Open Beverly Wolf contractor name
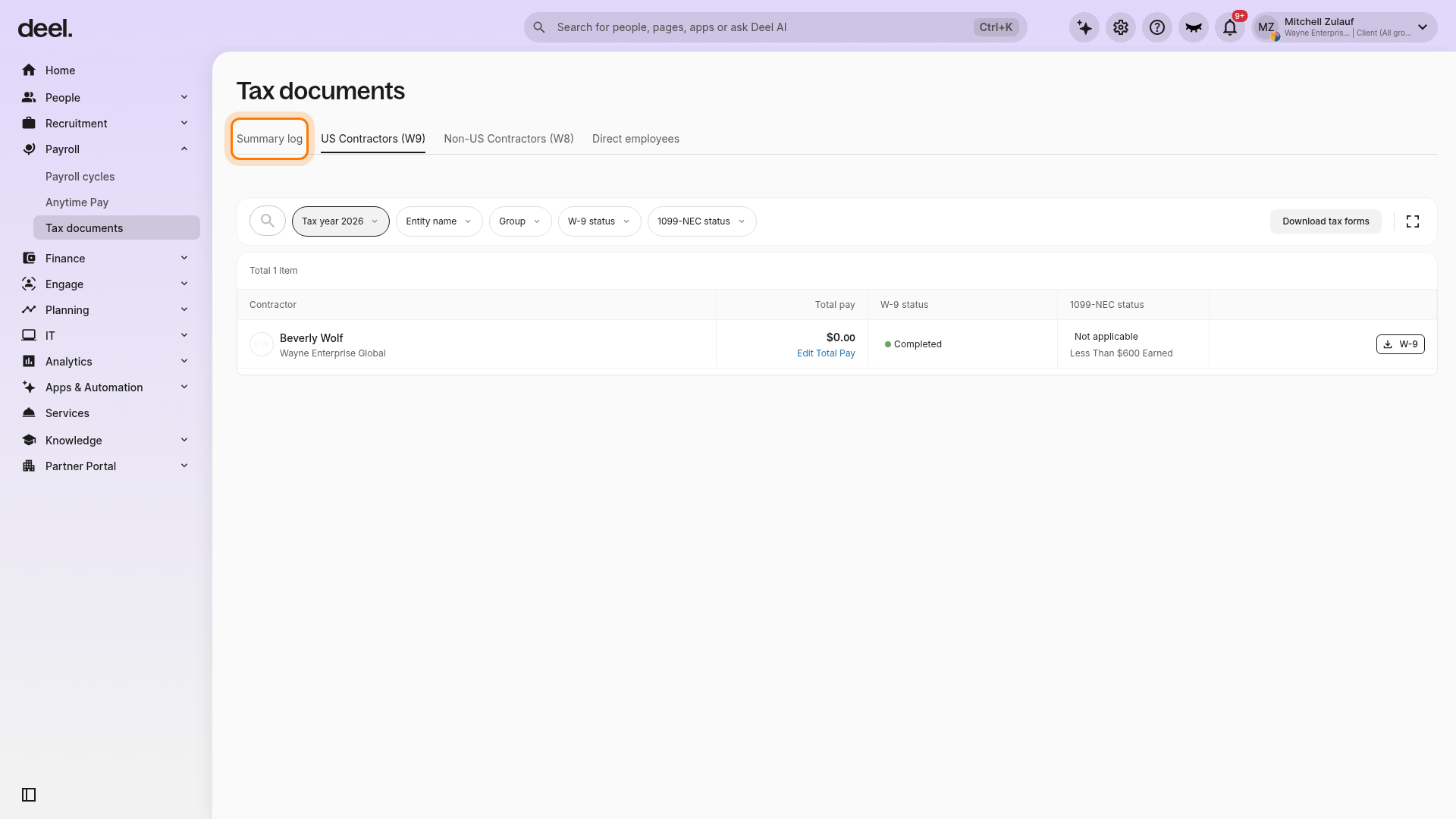Screen dimensions: 1456x819 (x=312, y=338)
